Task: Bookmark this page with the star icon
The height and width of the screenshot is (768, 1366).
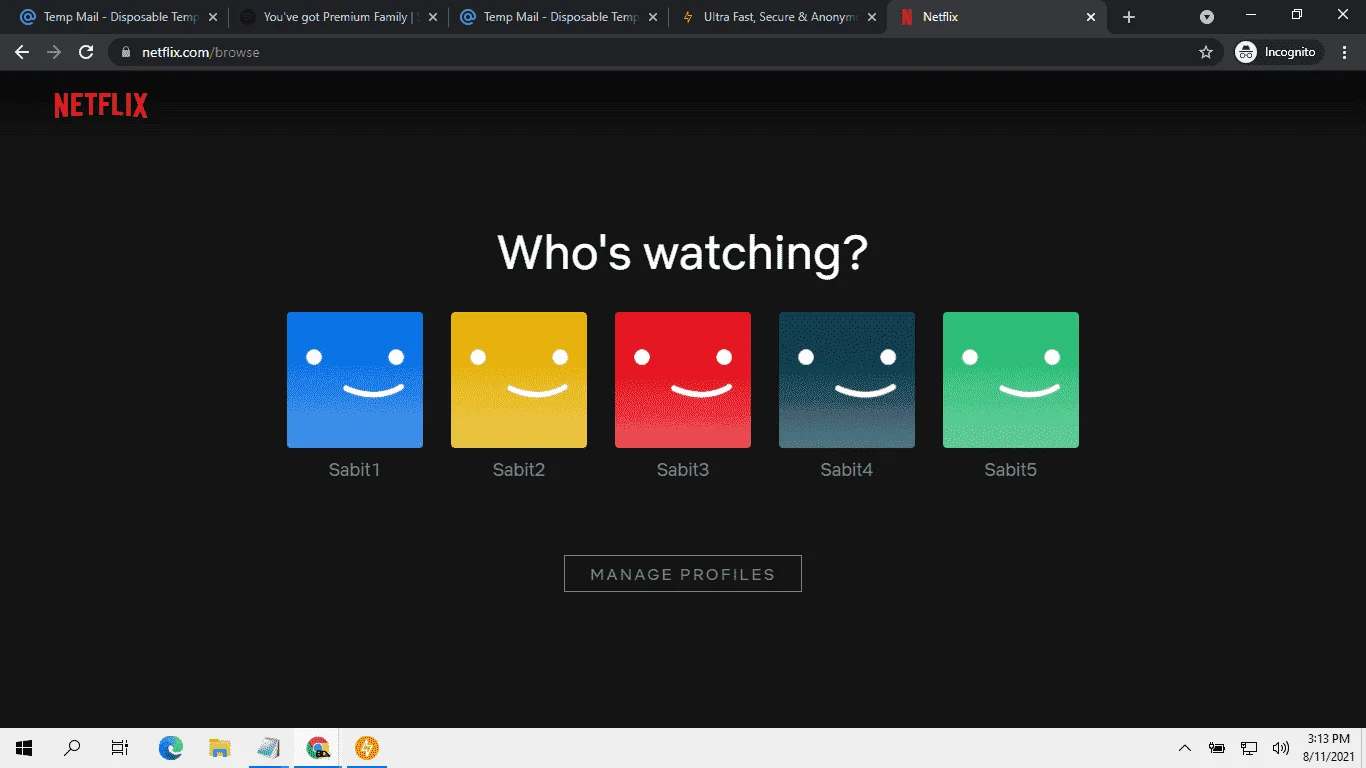Action: [1205, 52]
